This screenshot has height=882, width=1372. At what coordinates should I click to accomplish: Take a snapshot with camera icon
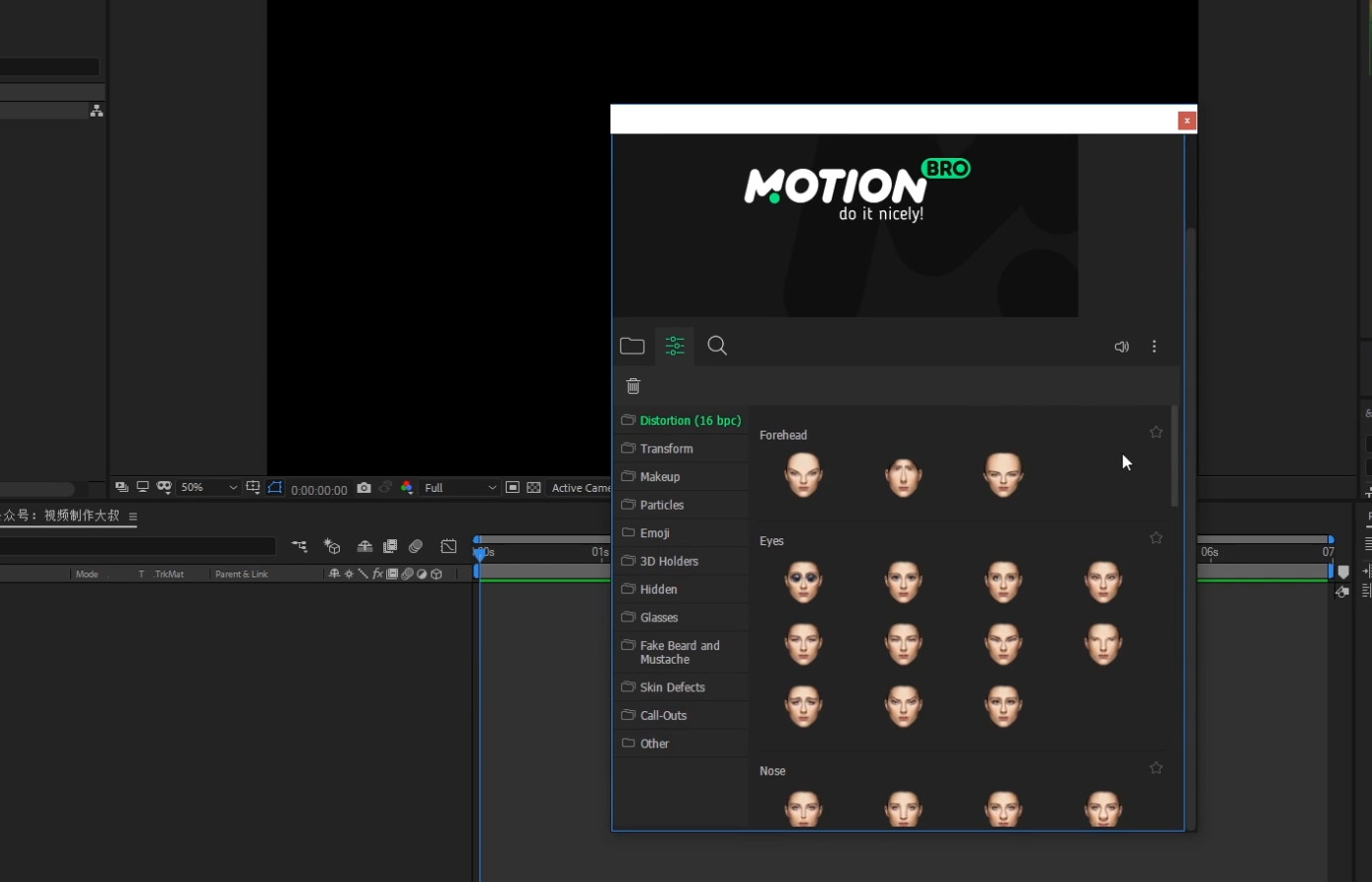(363, 488)
